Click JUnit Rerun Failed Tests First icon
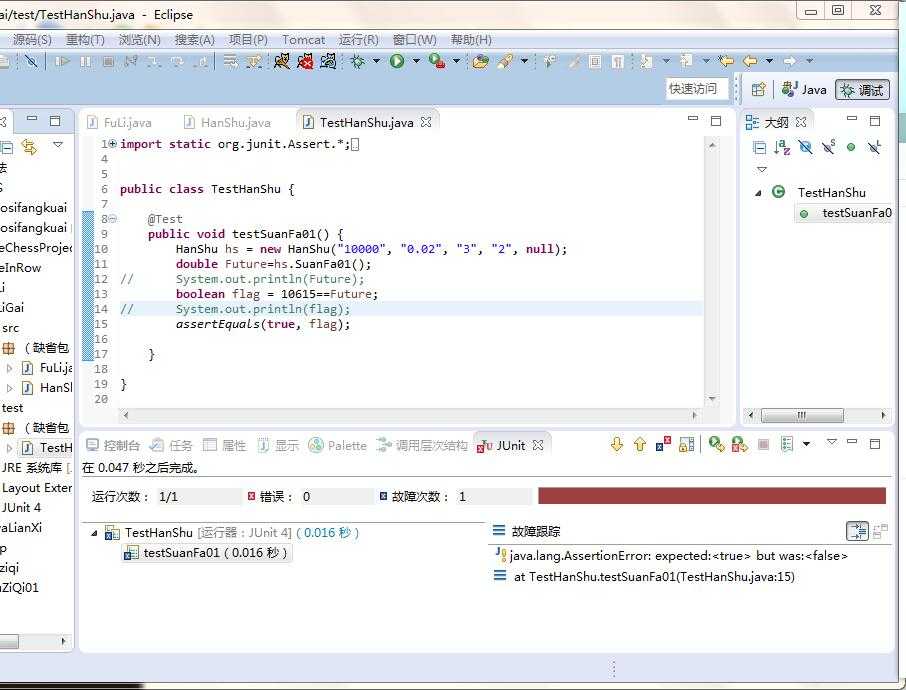906x690 pixels. 740,444
